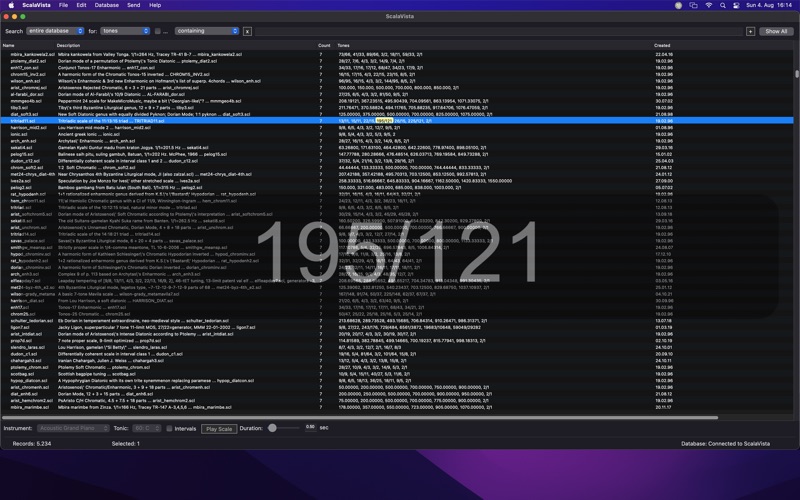Select the diat_soft3.scl row
Screen dimensions: 800x500
click(397, 114)
